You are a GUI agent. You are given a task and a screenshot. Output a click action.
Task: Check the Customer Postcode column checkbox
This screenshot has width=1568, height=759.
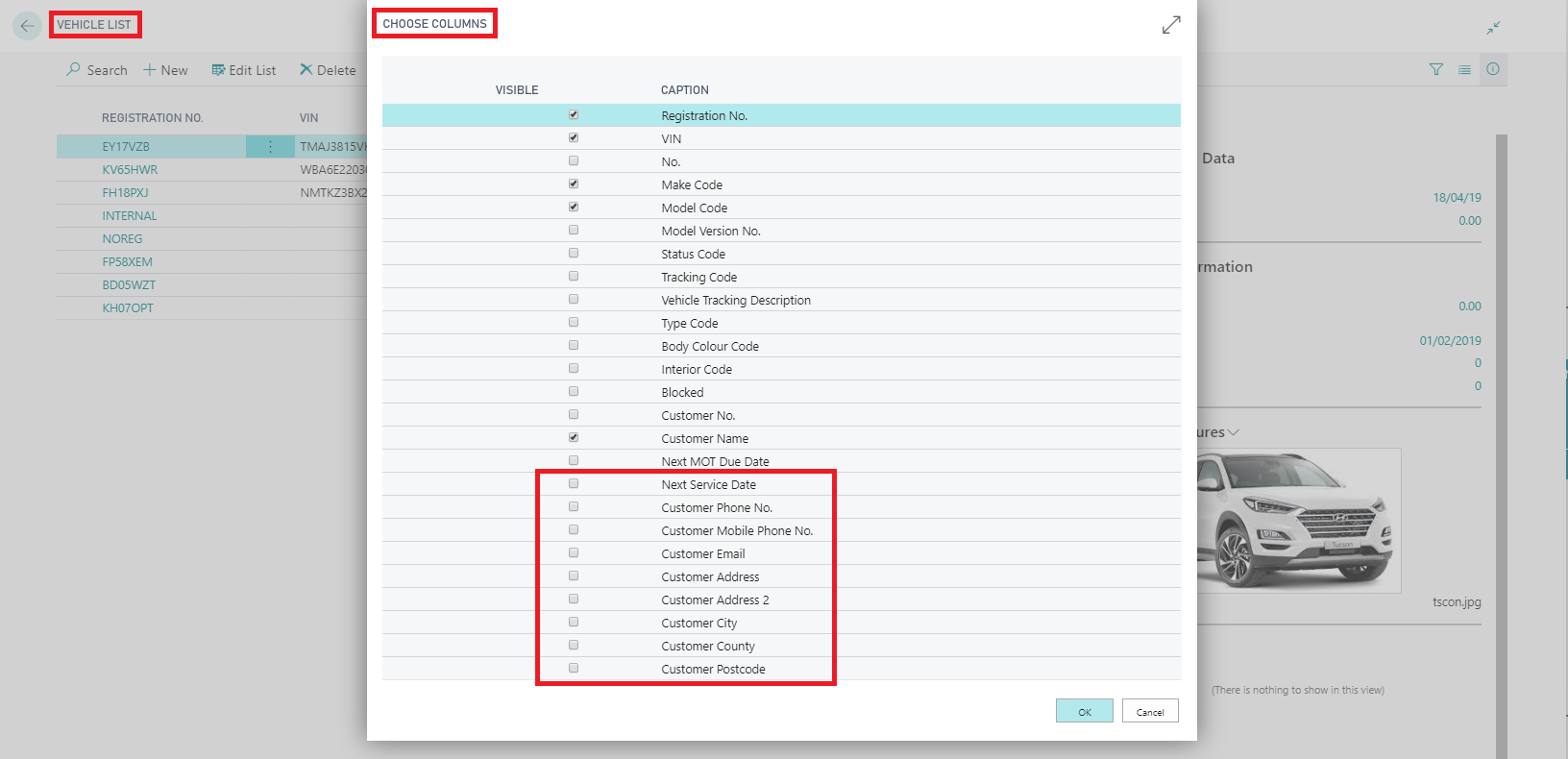pyautogui.click(x=574, y=669)
